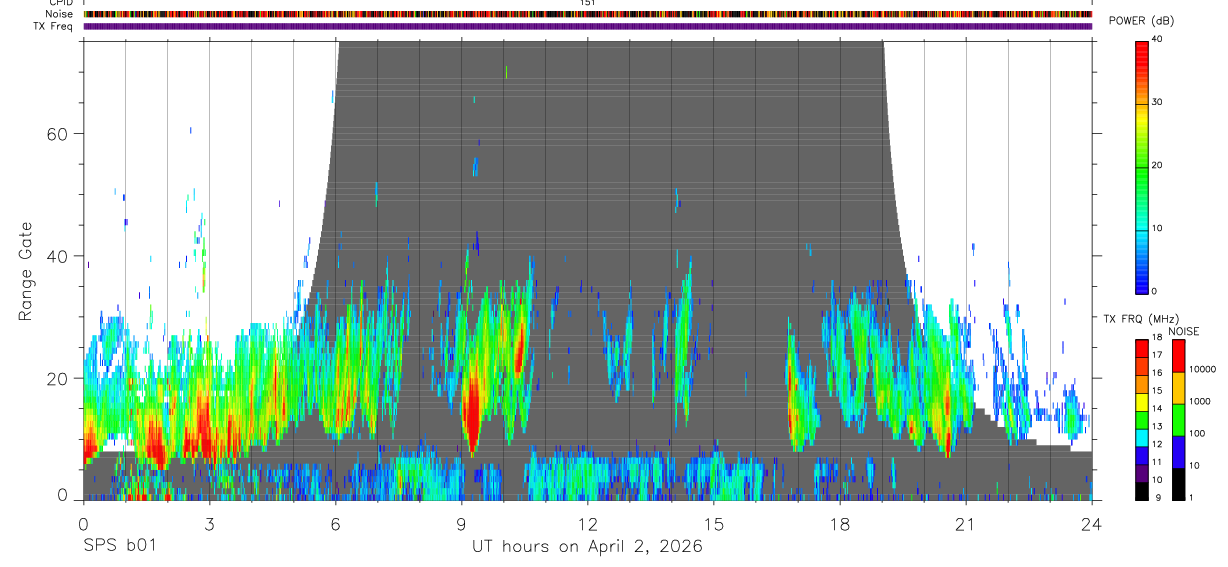Image resolution: width=1228 pixels, height=567 pixels.
Task: Click the '11' tick in the TX FRQ legend
Action: pos(1157,462)
